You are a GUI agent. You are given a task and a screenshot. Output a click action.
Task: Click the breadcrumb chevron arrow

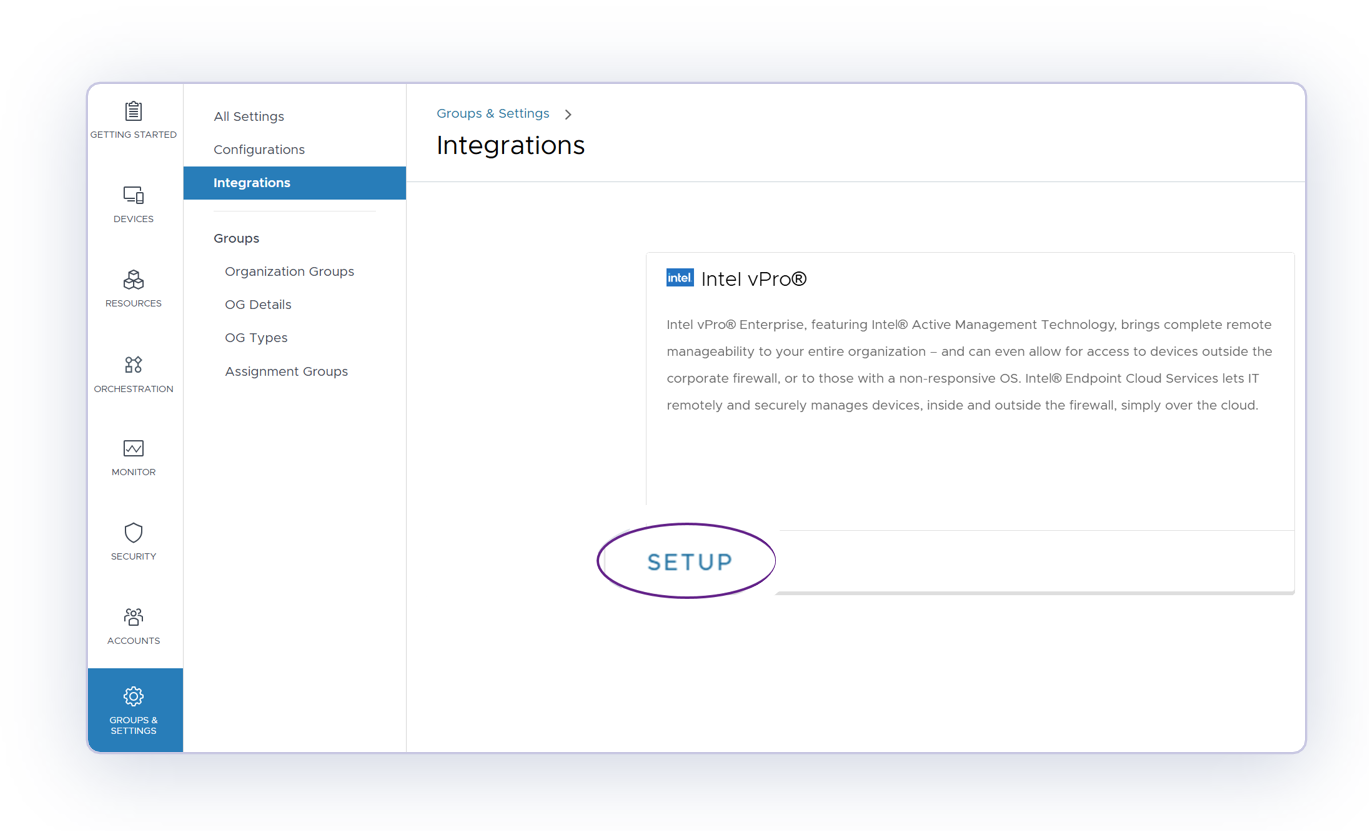point(568,115)
